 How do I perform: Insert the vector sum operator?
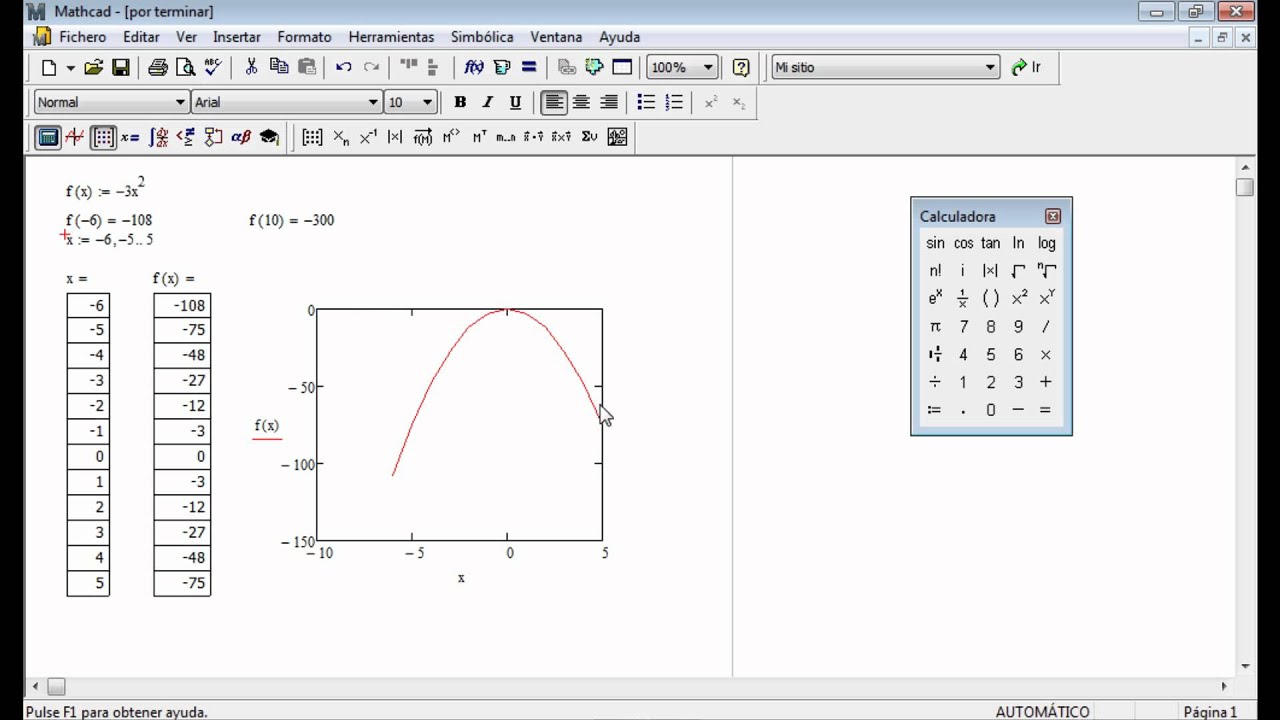tap(589, 137)
